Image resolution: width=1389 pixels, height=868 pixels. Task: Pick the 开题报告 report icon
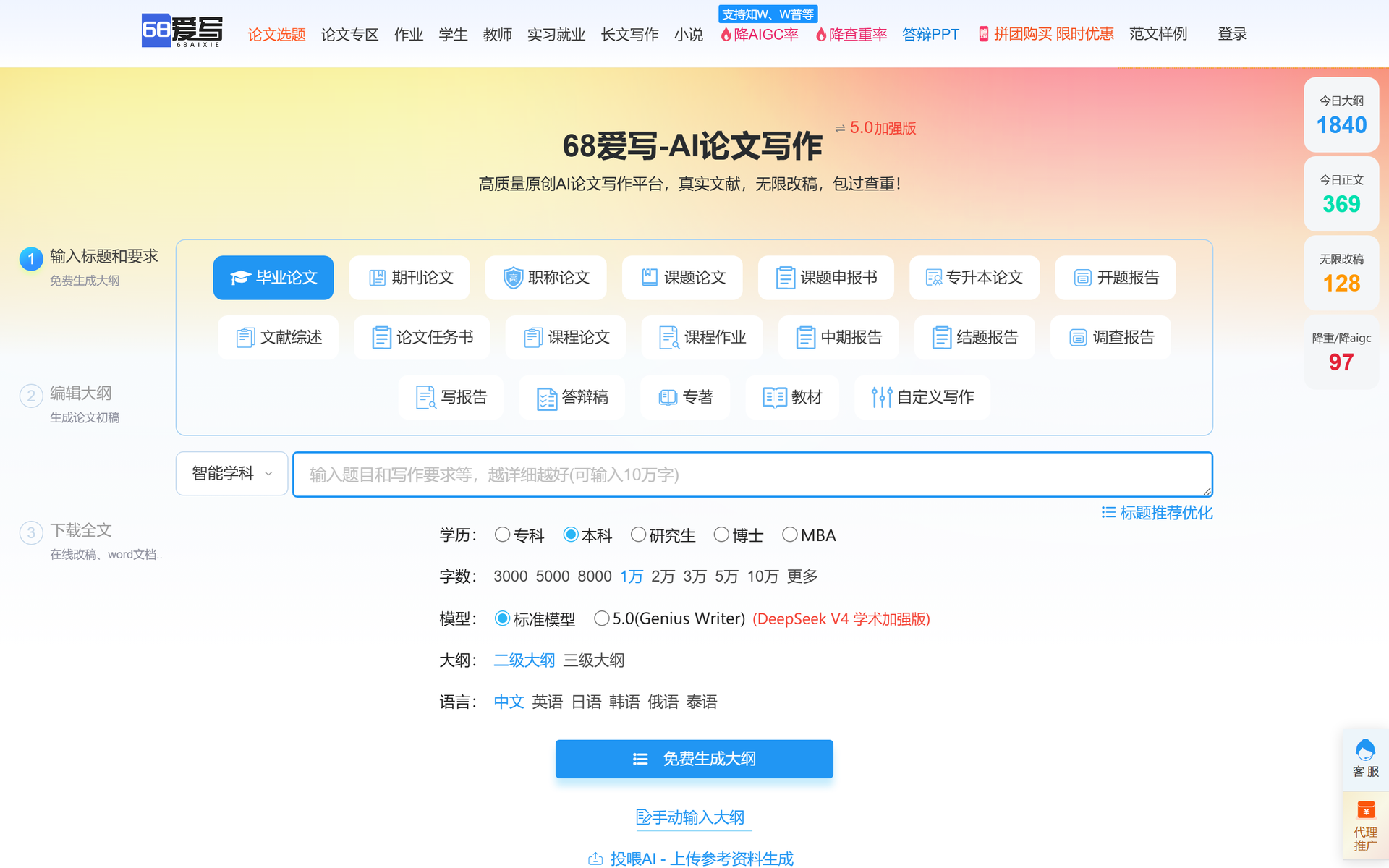(x=1082, y=278)
